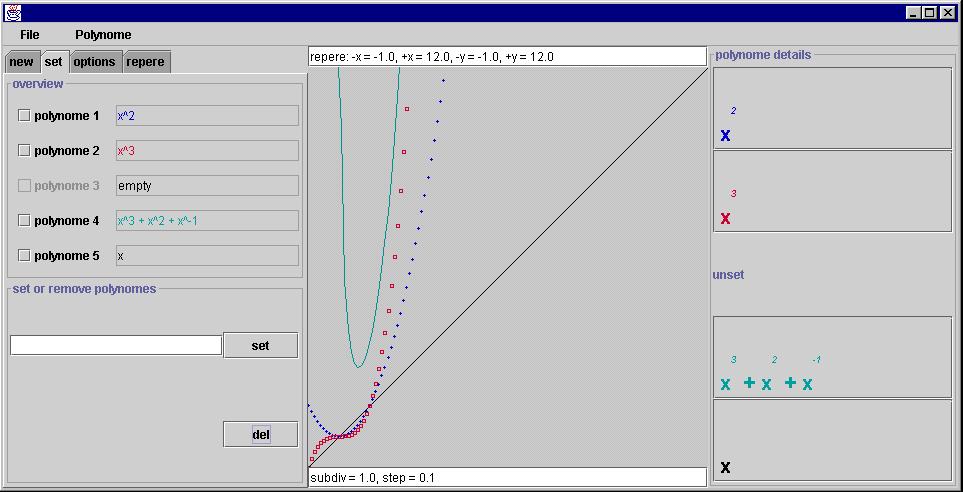The width and height of the screenshot is (963, 492).
Task: Click the polynome entry text field
Action: [x=116, y=345]
